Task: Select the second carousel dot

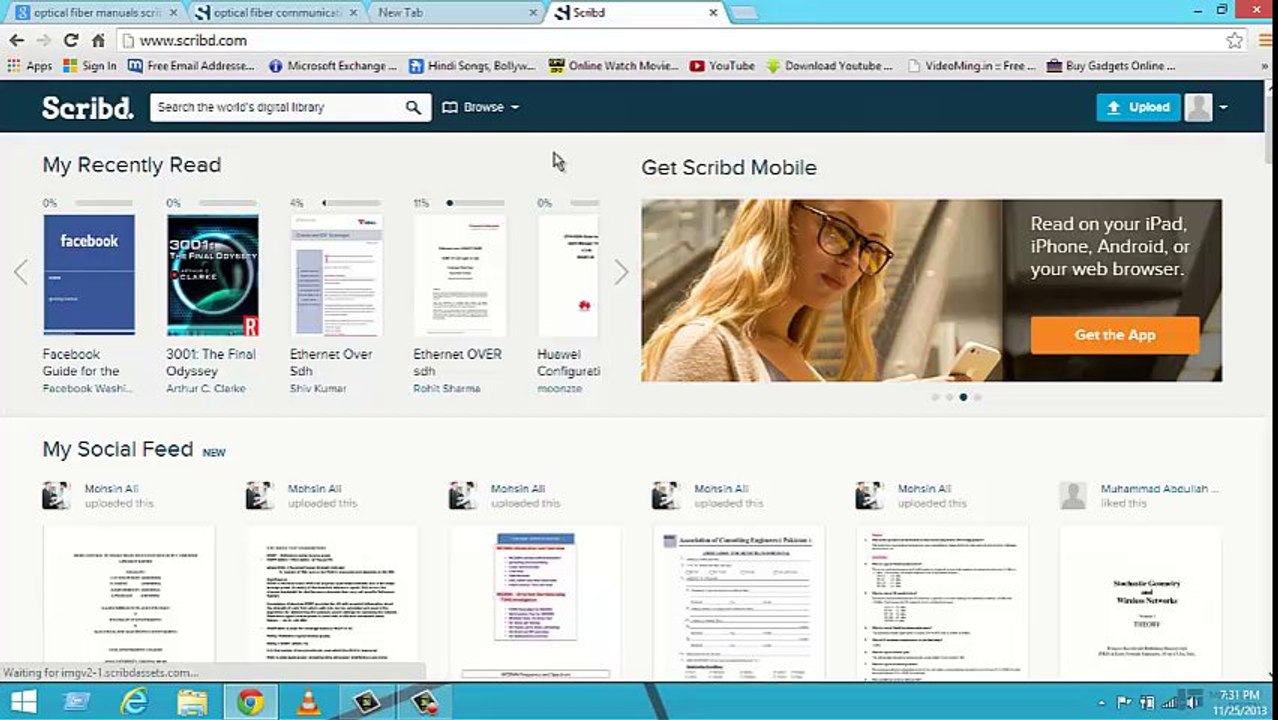Action: (949, 397)
